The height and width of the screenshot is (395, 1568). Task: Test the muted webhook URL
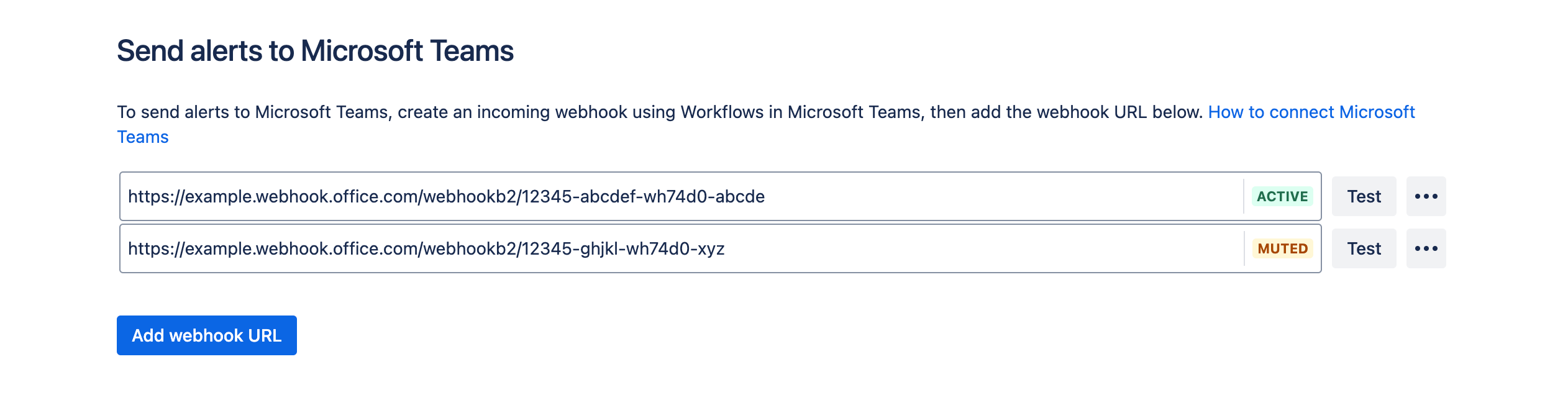[x=1364, y=248]
